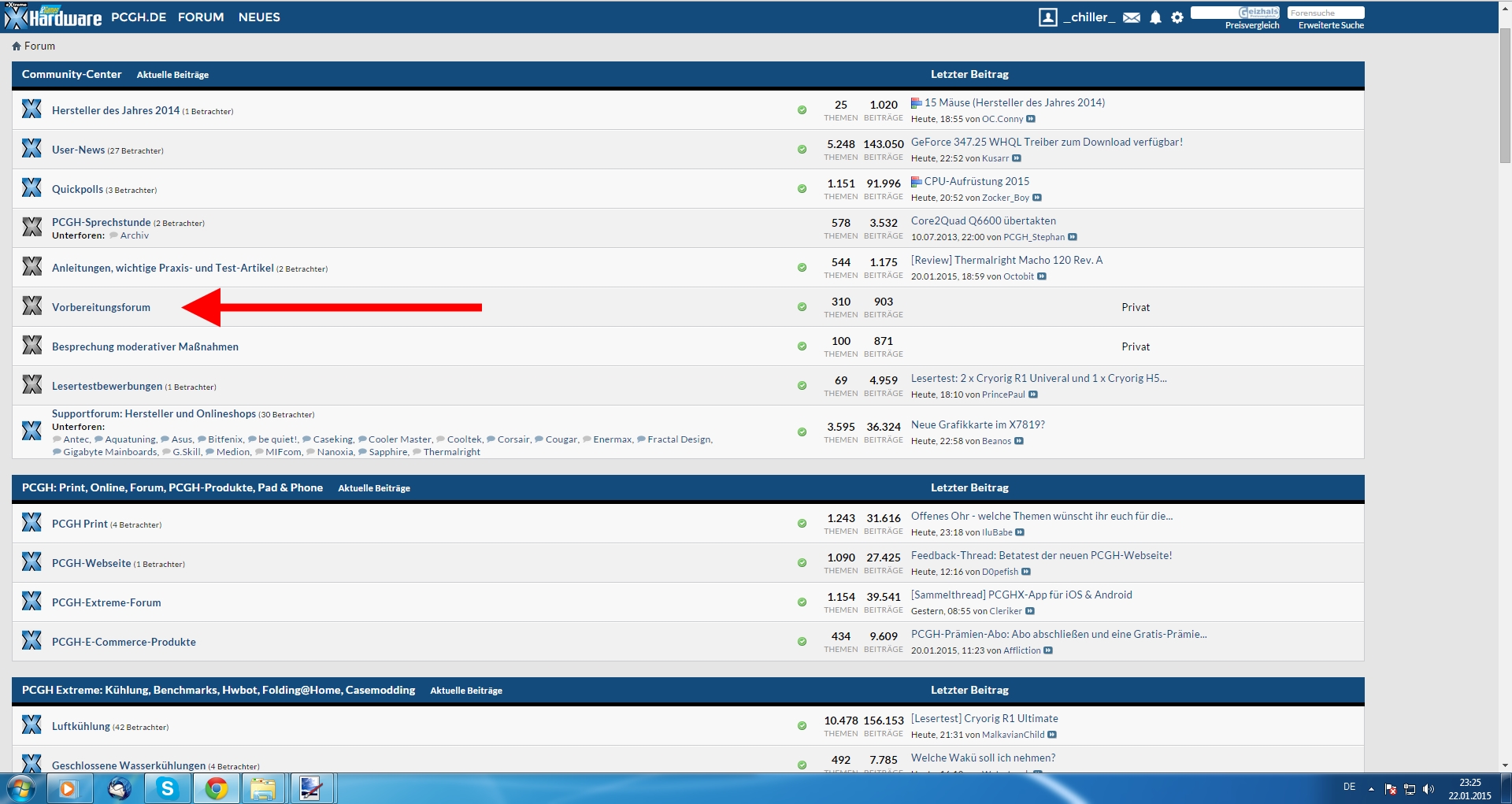Screen dimensions: 1512x804
Task: Go to last post icon after PCGH_Stephan
Action: coord(1073,237)
